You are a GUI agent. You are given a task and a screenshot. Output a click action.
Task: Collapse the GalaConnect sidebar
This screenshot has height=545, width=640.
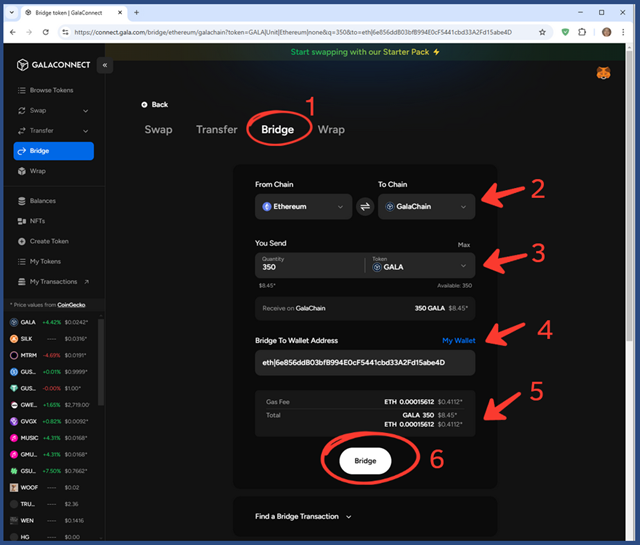pyautogui.click(x=105, y=65)
